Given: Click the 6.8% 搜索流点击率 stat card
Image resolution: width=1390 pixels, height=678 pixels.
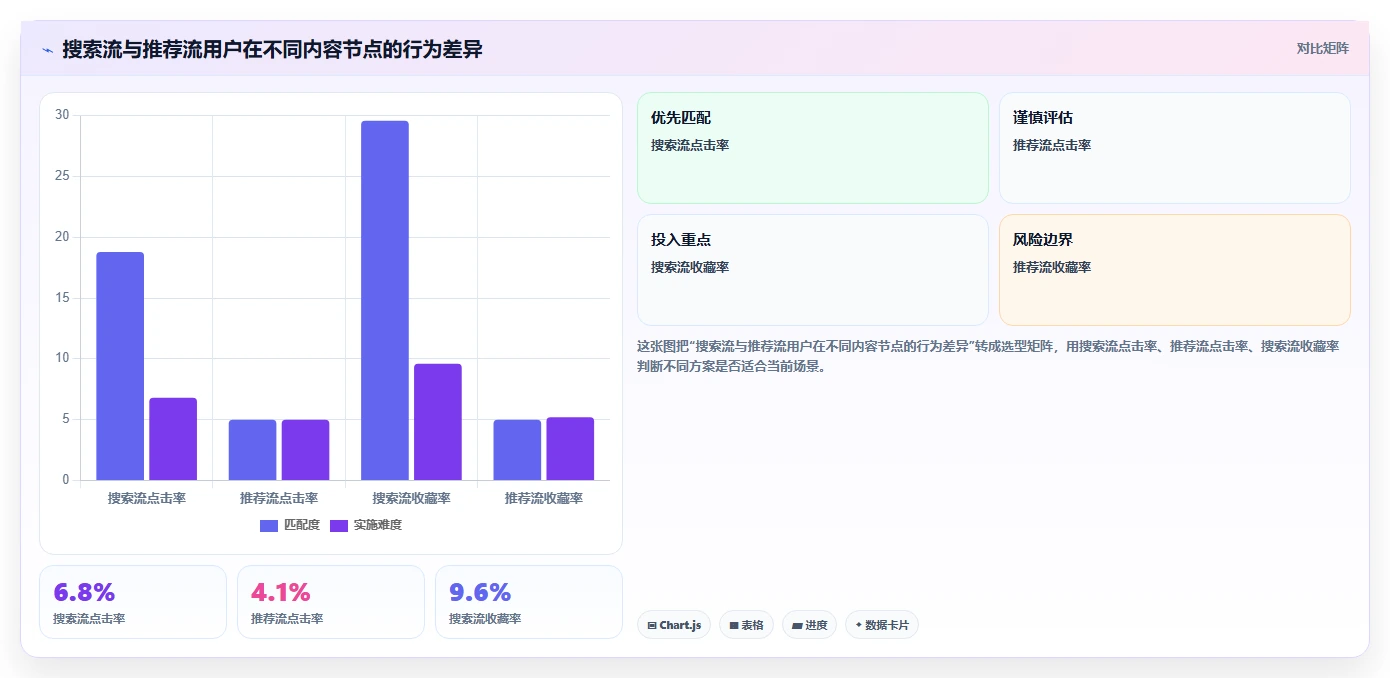Looking at the screenshot, I should coord(133,602).
